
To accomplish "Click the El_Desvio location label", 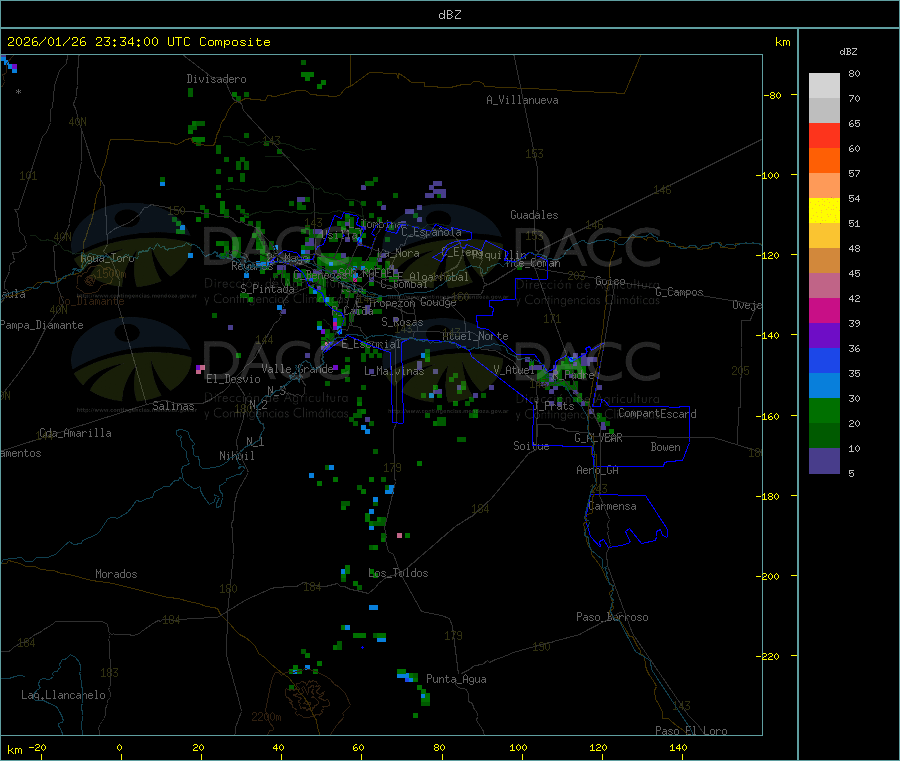I will (x=234, y=379).
